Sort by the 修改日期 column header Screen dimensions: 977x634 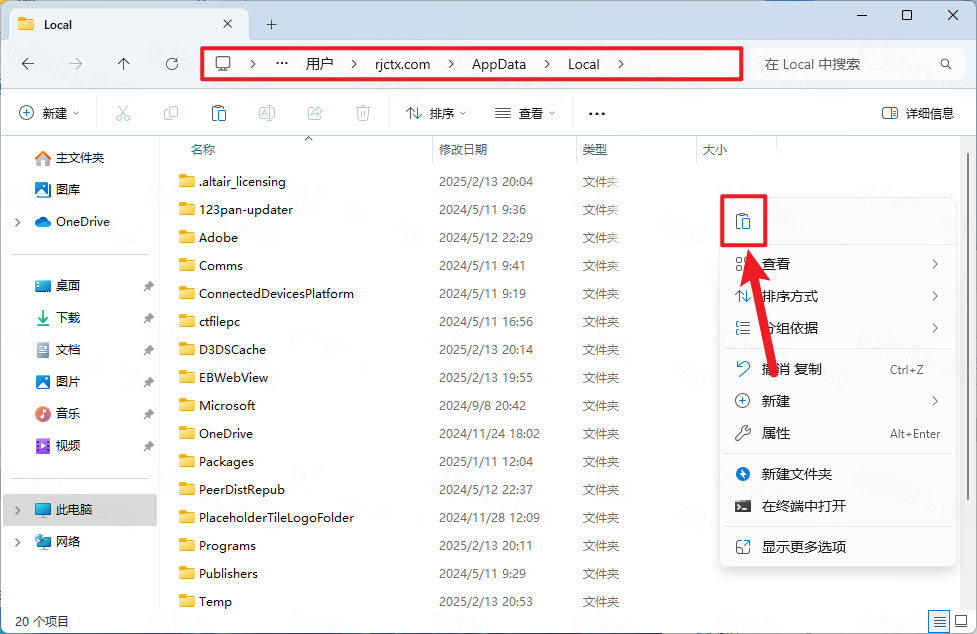click(463, 149)
